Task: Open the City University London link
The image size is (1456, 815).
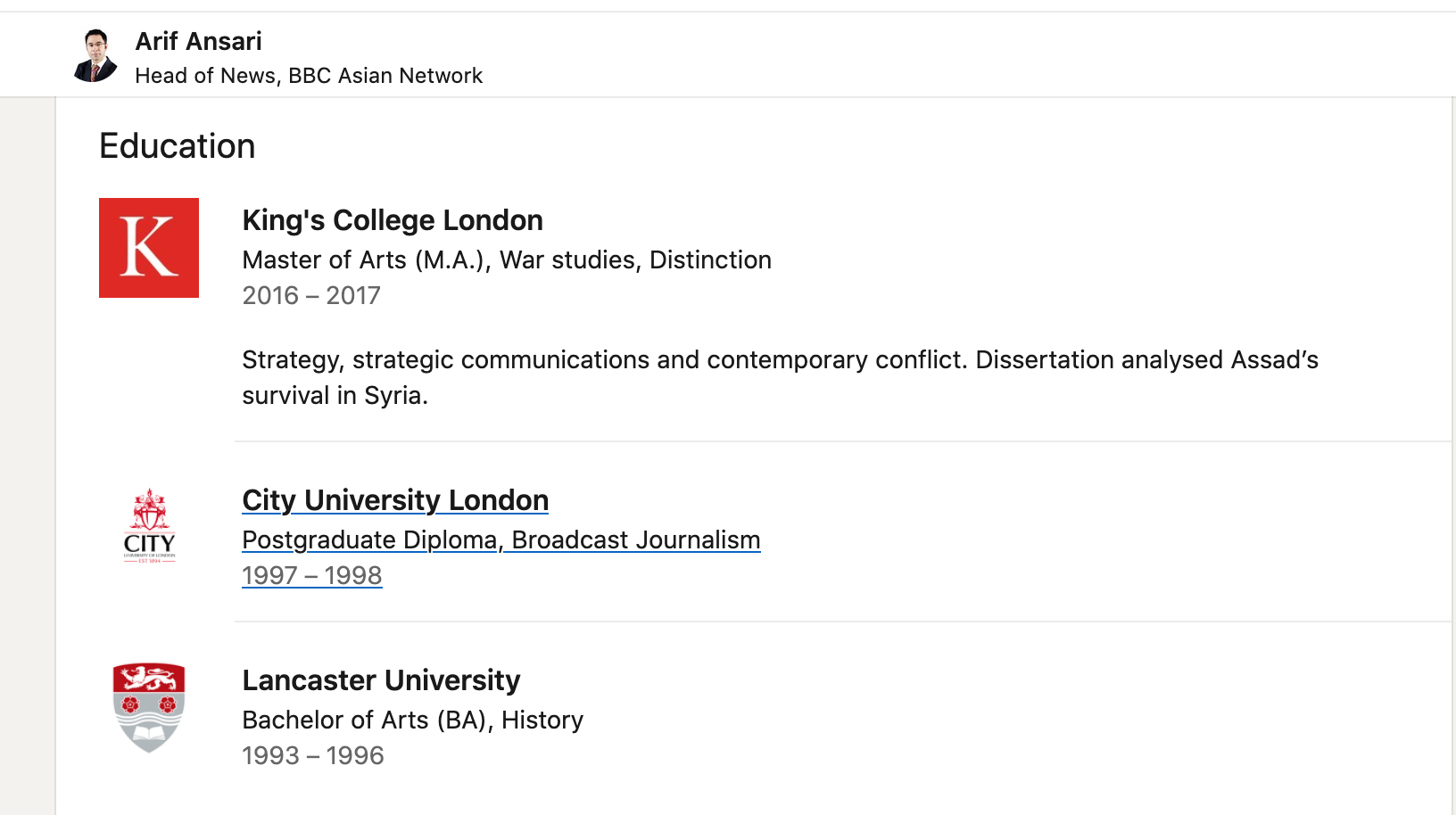Action: (395, 500)
